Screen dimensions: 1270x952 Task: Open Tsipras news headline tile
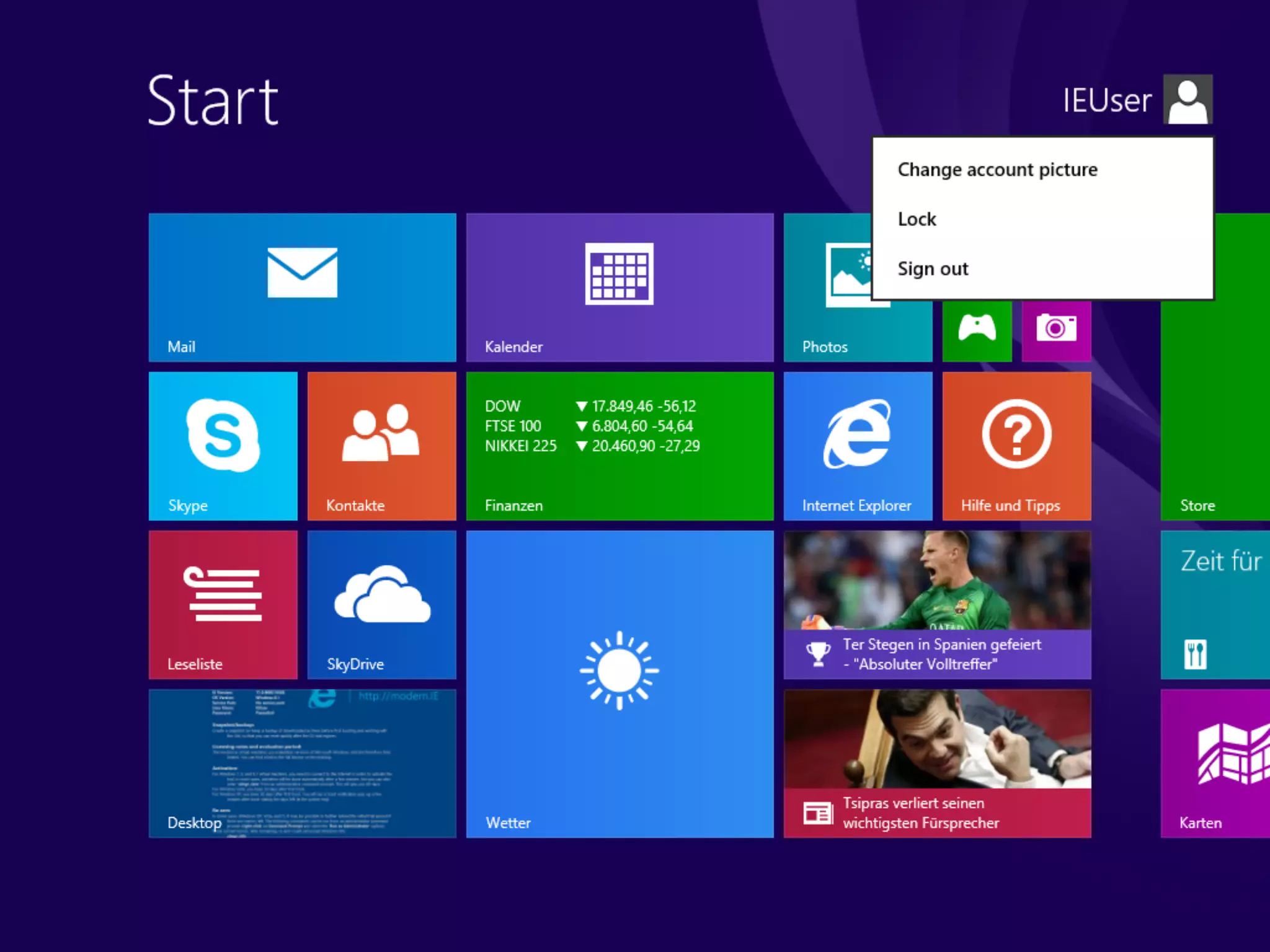coord(937,763)
